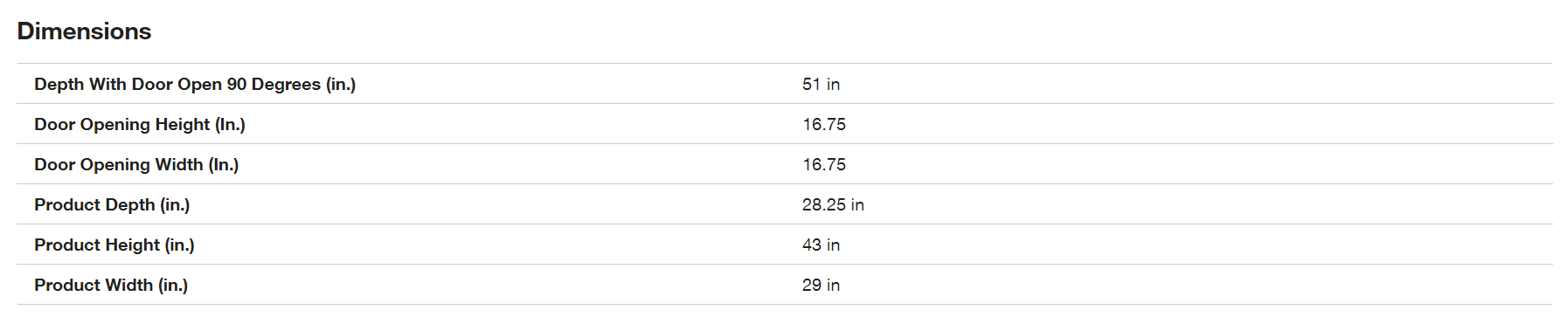Select the Product Depth label
The width and height of the screenshot is (1568, 324).
pos(112,205)
